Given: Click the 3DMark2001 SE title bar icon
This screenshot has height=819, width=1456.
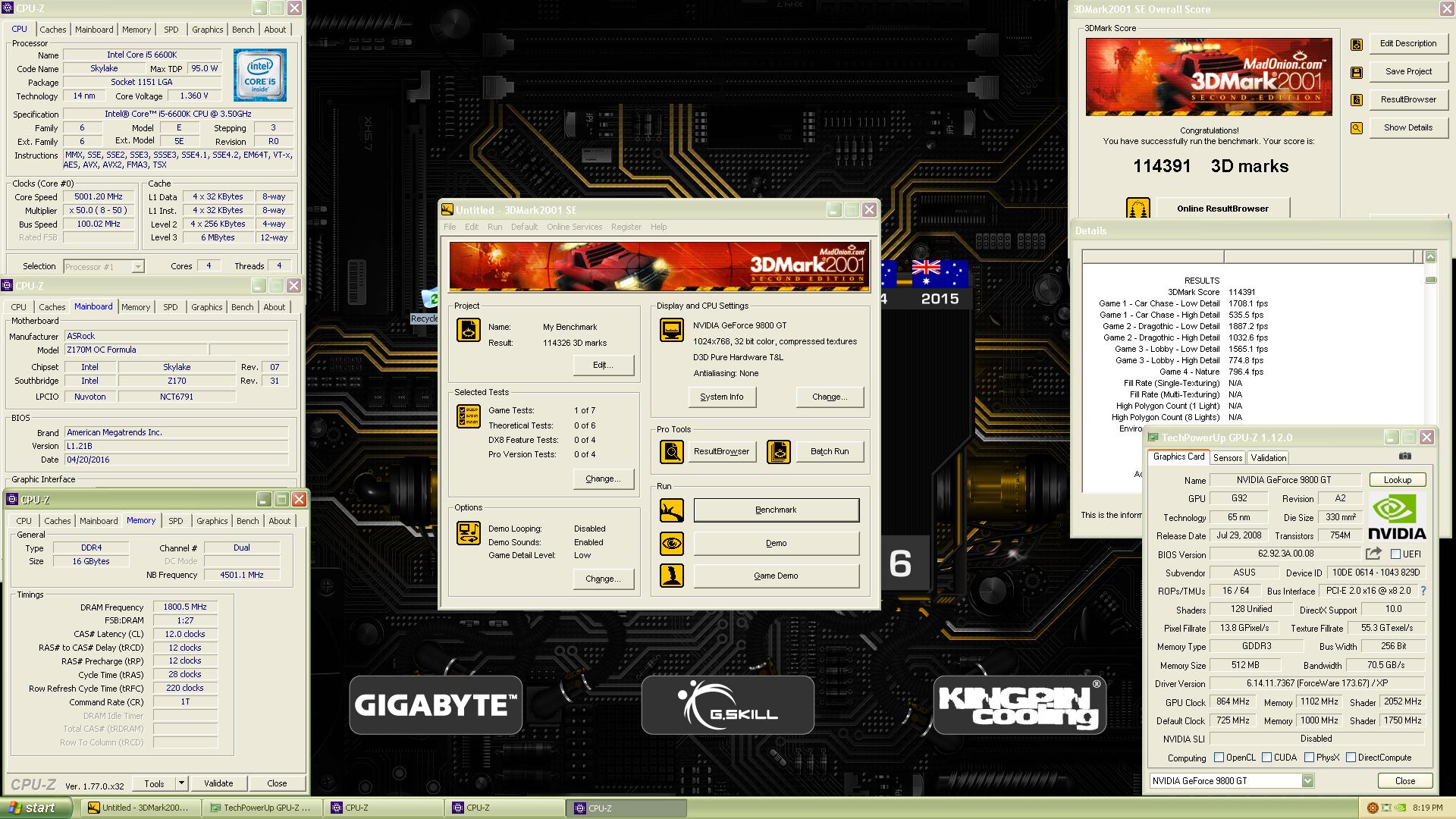Looking at the screenshot, I should 447,210.
